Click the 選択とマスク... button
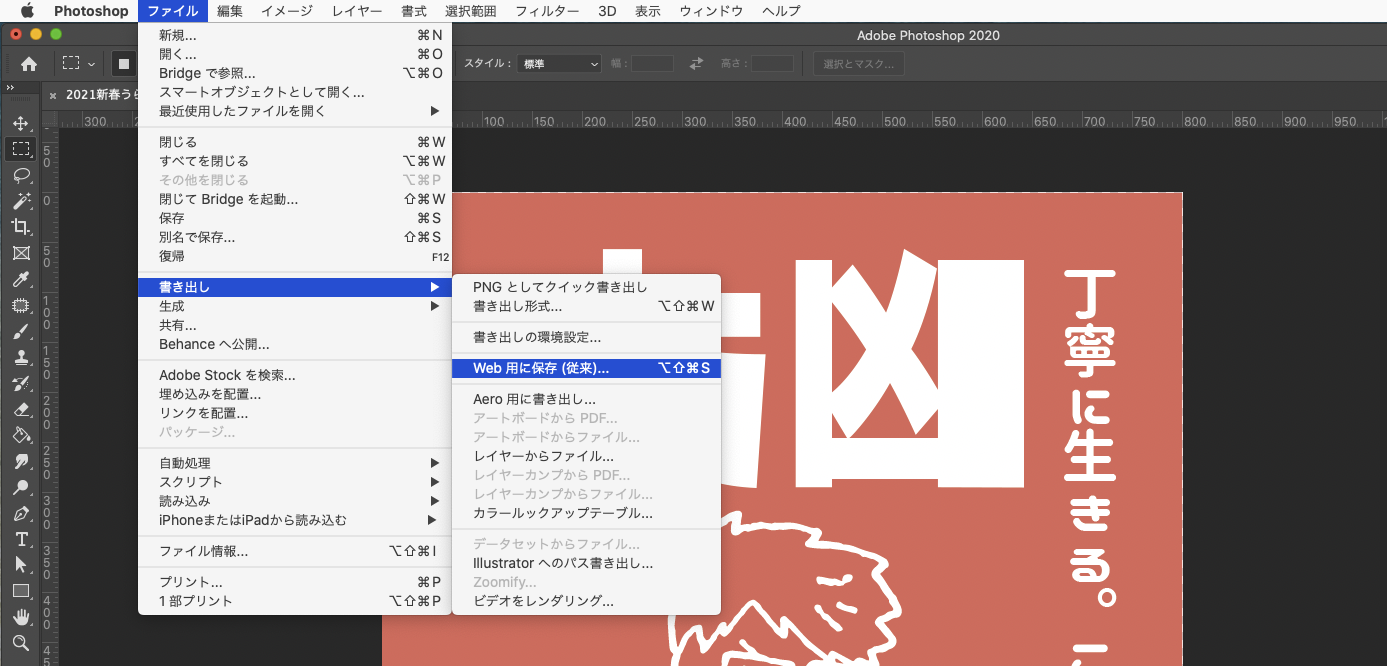The width and height of the screenshot is (1387, 666). [859, 64]
